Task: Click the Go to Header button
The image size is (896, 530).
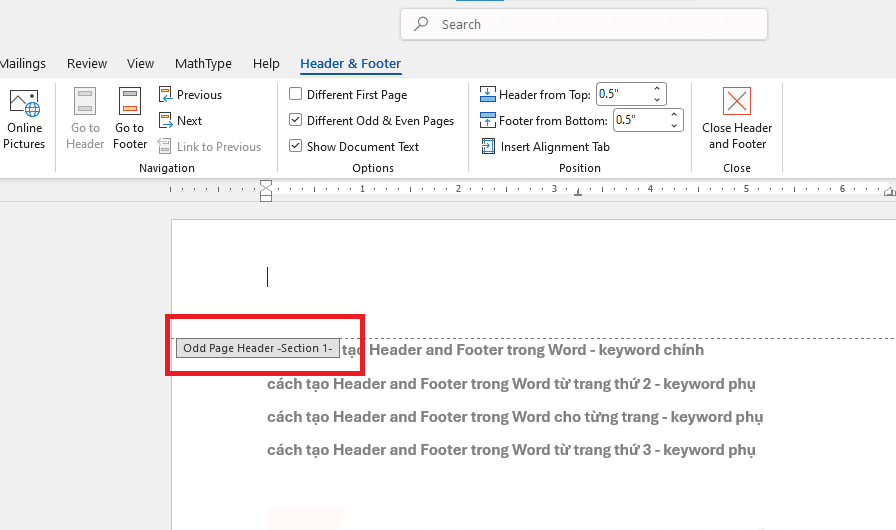Action: tap(85, 120)
